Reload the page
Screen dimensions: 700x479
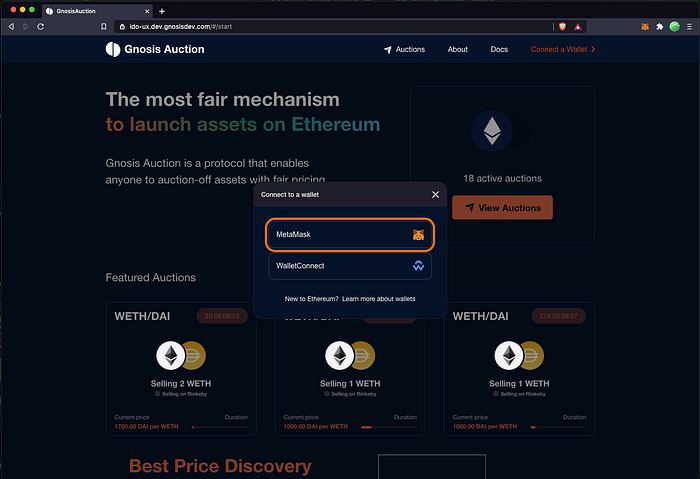pos(40,27)
